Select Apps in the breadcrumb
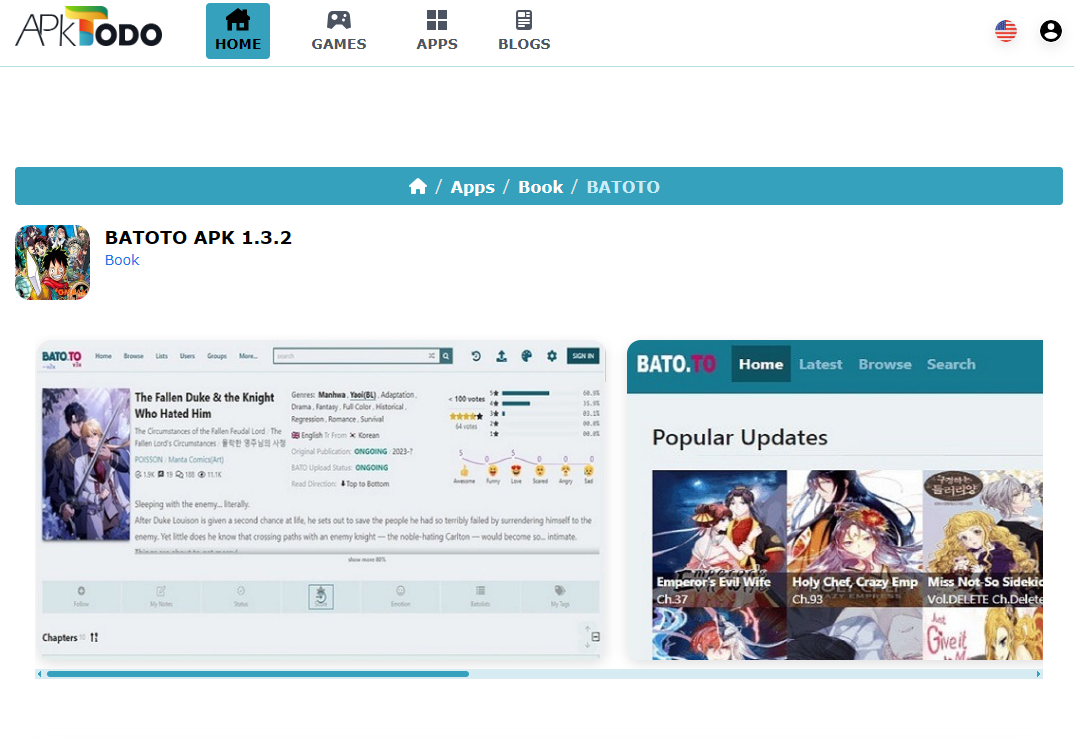The height and width of the screenshot is (738, 1074). (x=472, y=187)
